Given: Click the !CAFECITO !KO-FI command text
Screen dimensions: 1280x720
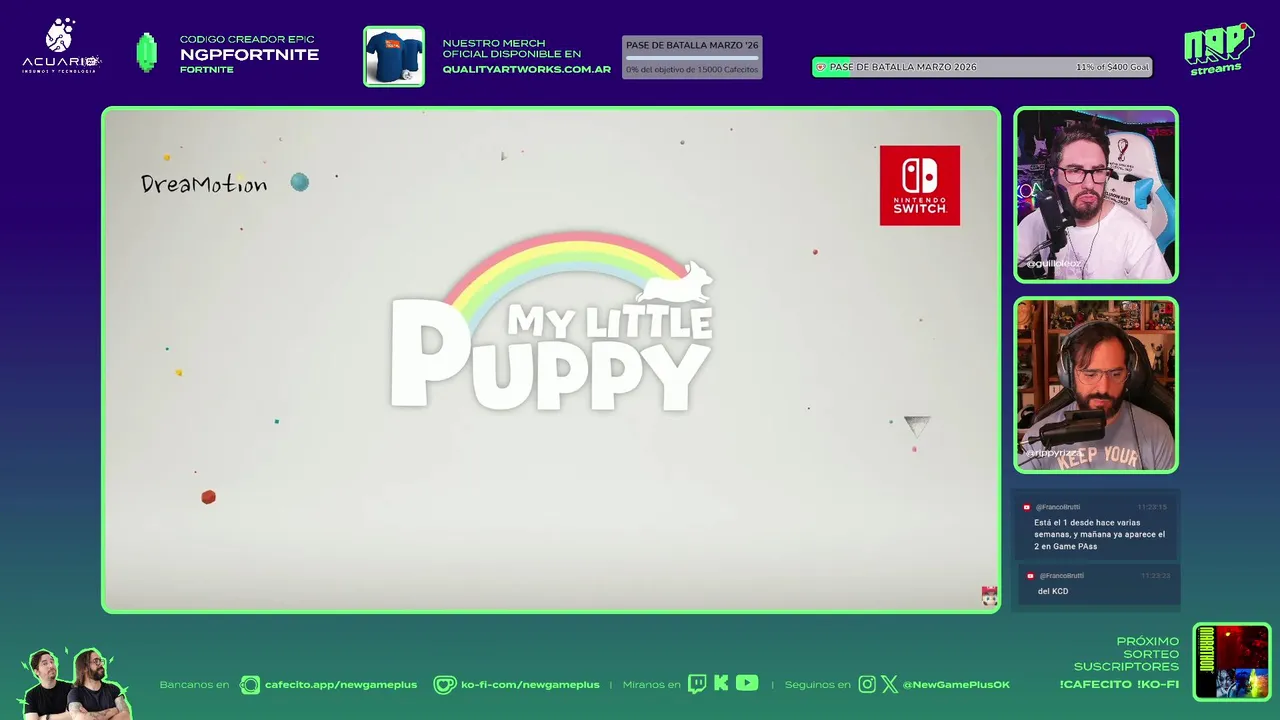Looking at the screenshot, I should pyautogui.click(x=1119, y=684).
